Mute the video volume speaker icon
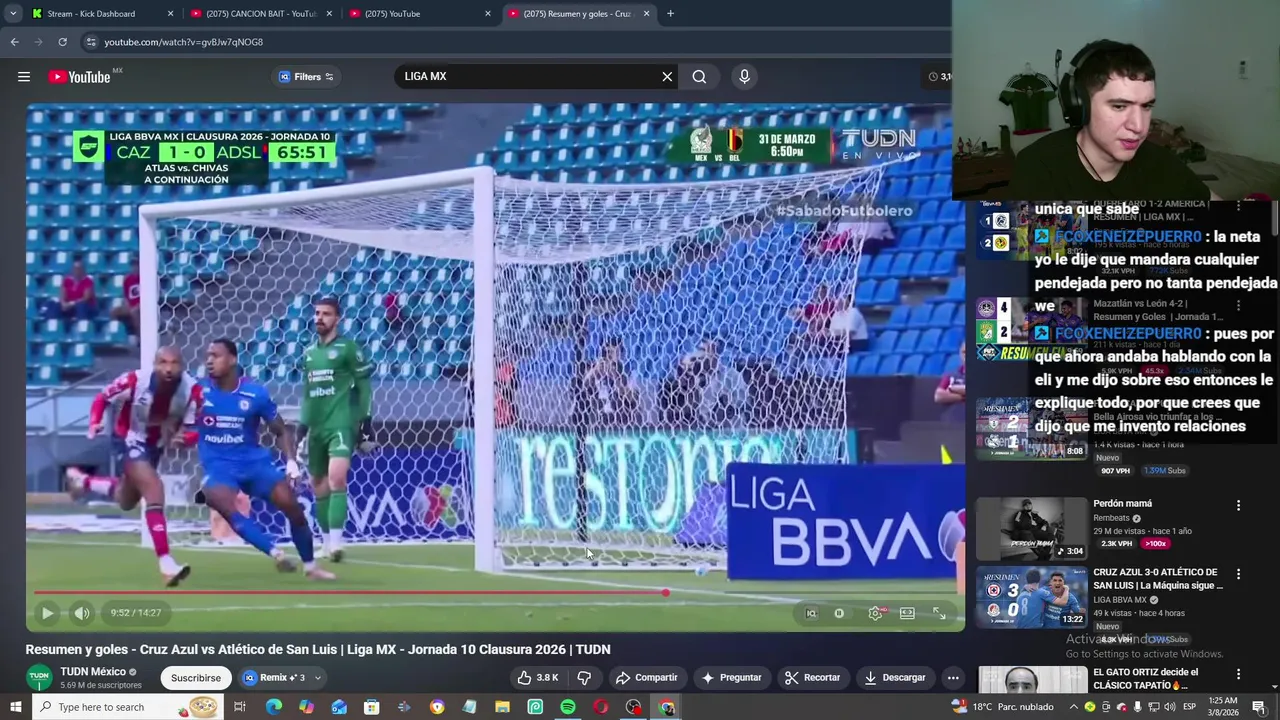Screen dimensions: 1280x720 point(82,613)
